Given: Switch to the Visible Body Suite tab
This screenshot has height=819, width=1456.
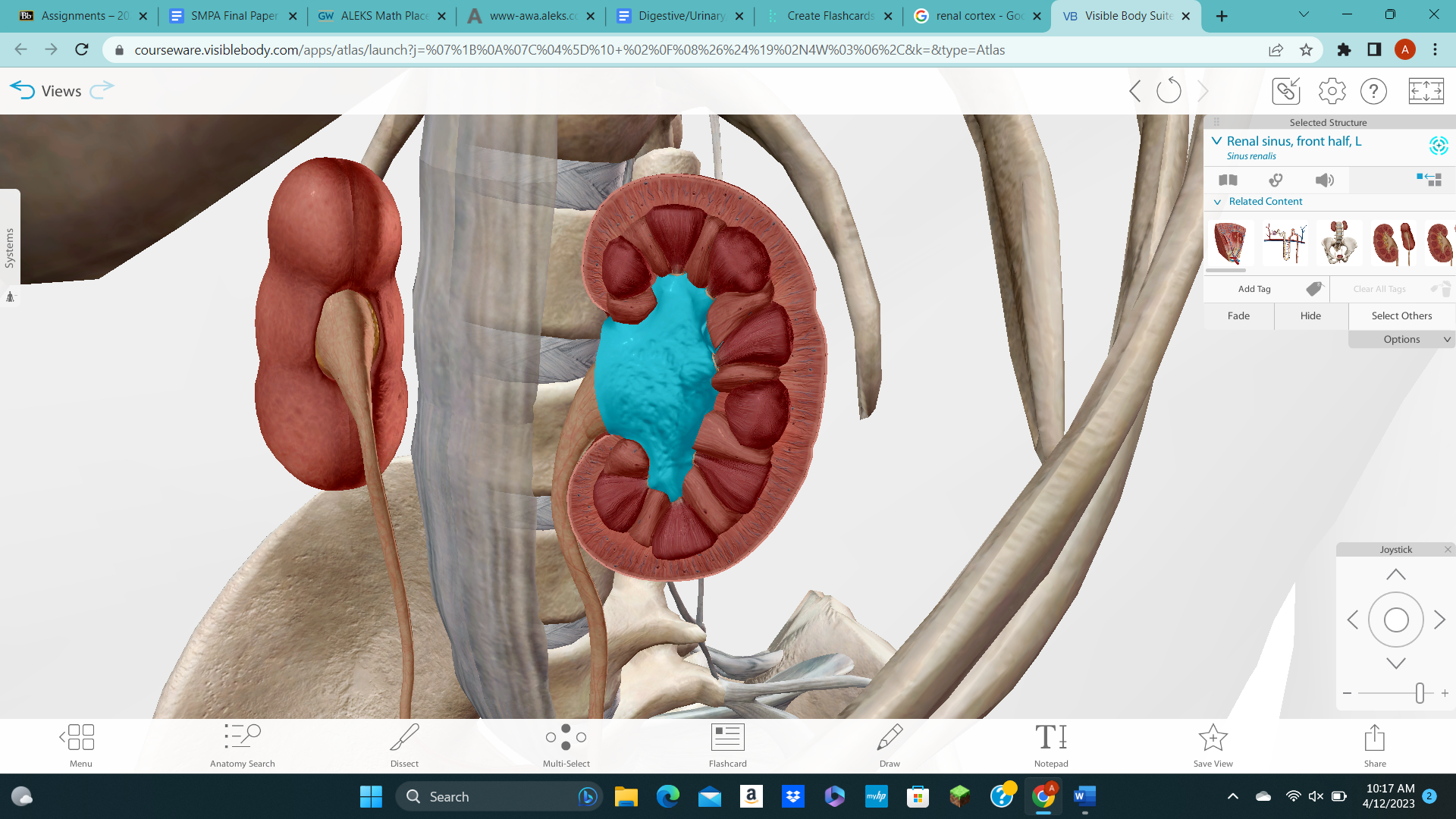Looking at the screenshot, I should pos(1121,14).
